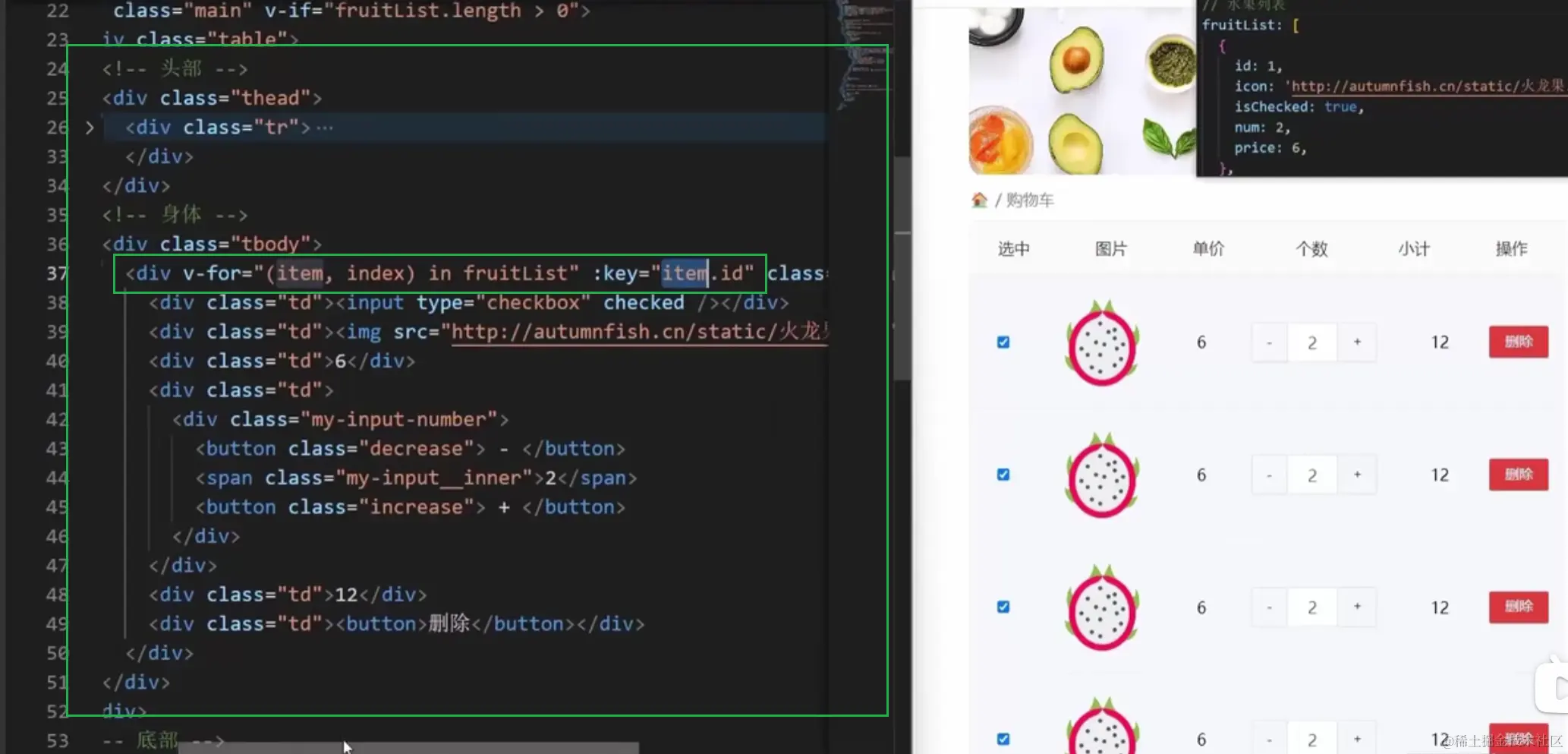Click the span class="my-input__inner" code line
Screen dimensions: 1568x754
click(x=416, y=478)
